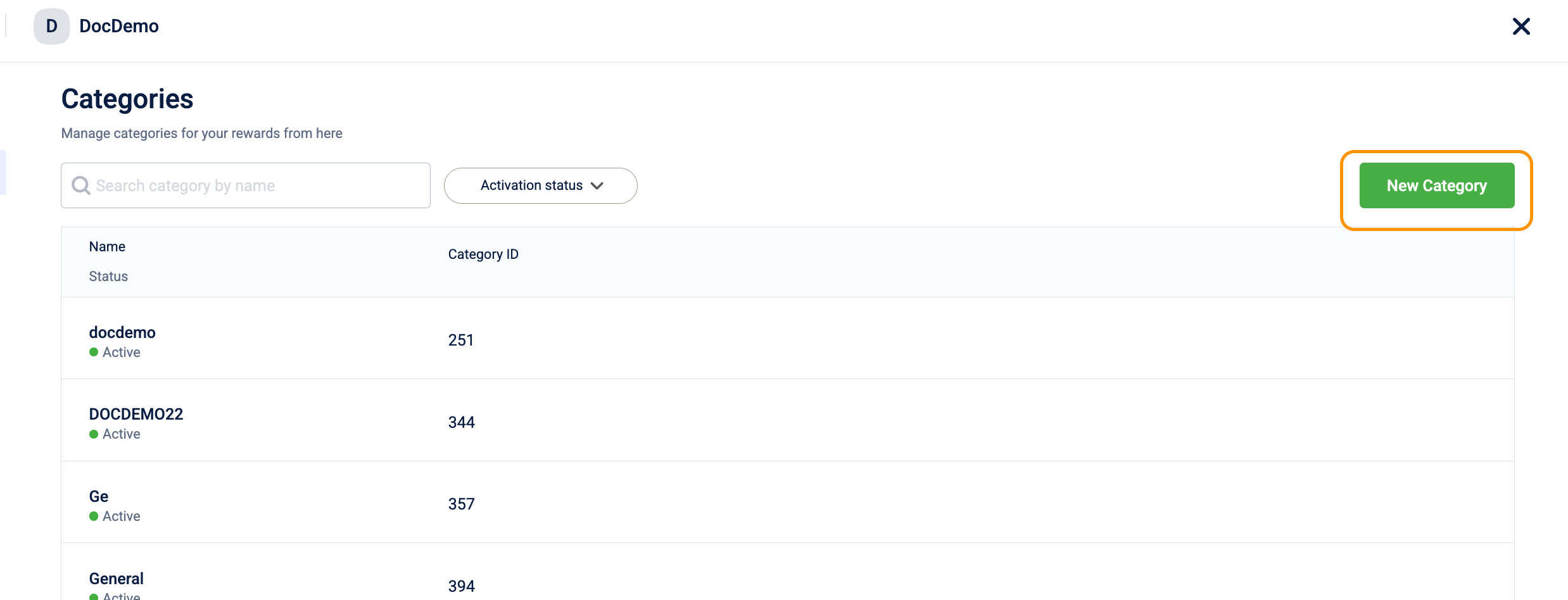Click the DocDemo avatar letter icon
The width and height of the screenshot is (1568, 600).
(51, 26)
